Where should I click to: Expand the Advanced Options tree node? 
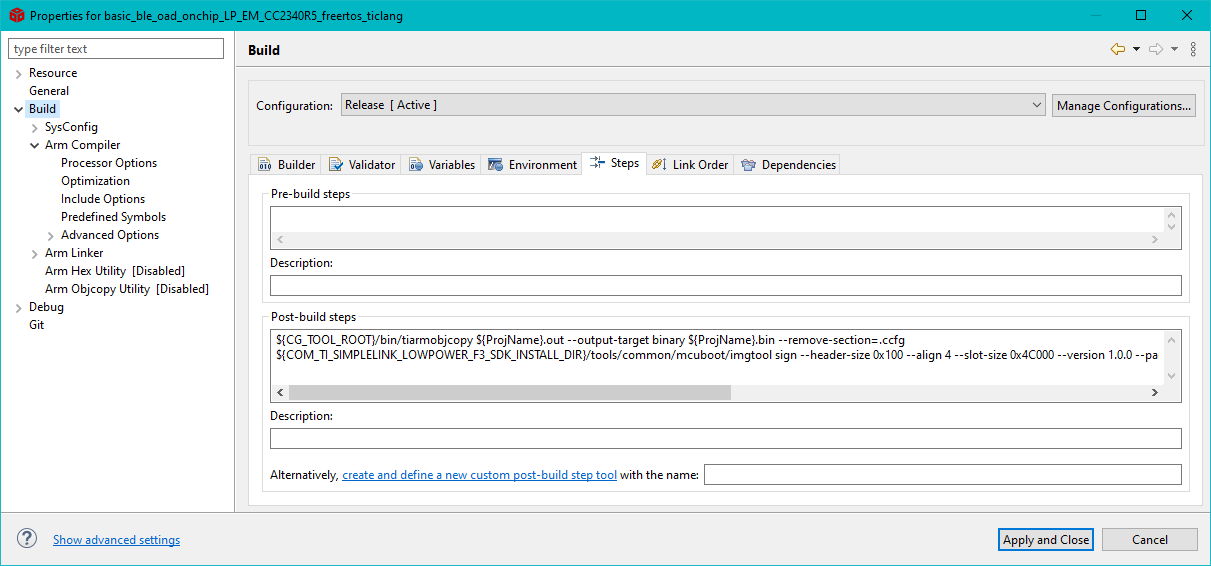click(51, 235)
